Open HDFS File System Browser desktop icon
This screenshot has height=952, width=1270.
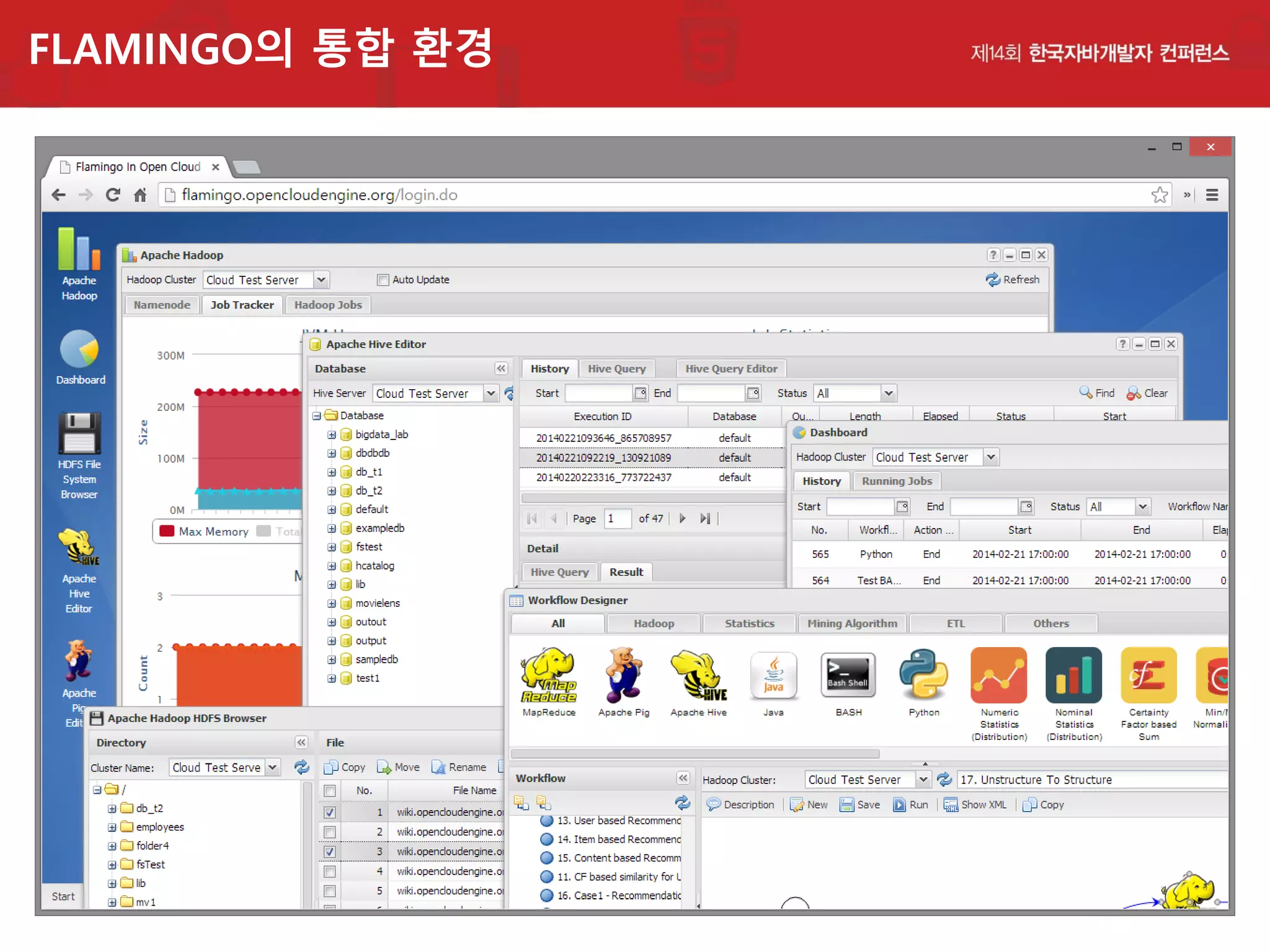tap(79, 456)
